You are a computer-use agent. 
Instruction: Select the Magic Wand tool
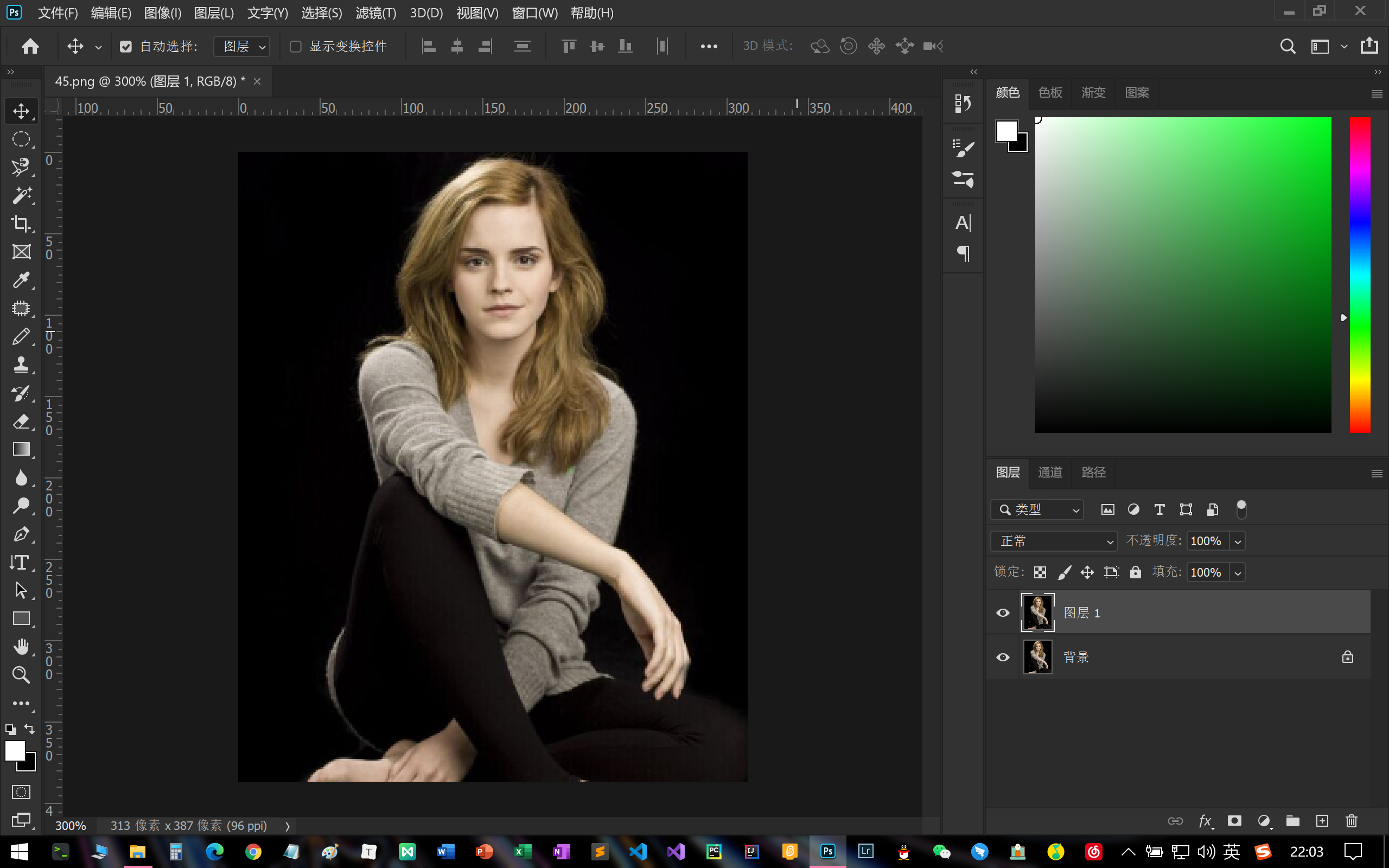click(x=21, y=195)
